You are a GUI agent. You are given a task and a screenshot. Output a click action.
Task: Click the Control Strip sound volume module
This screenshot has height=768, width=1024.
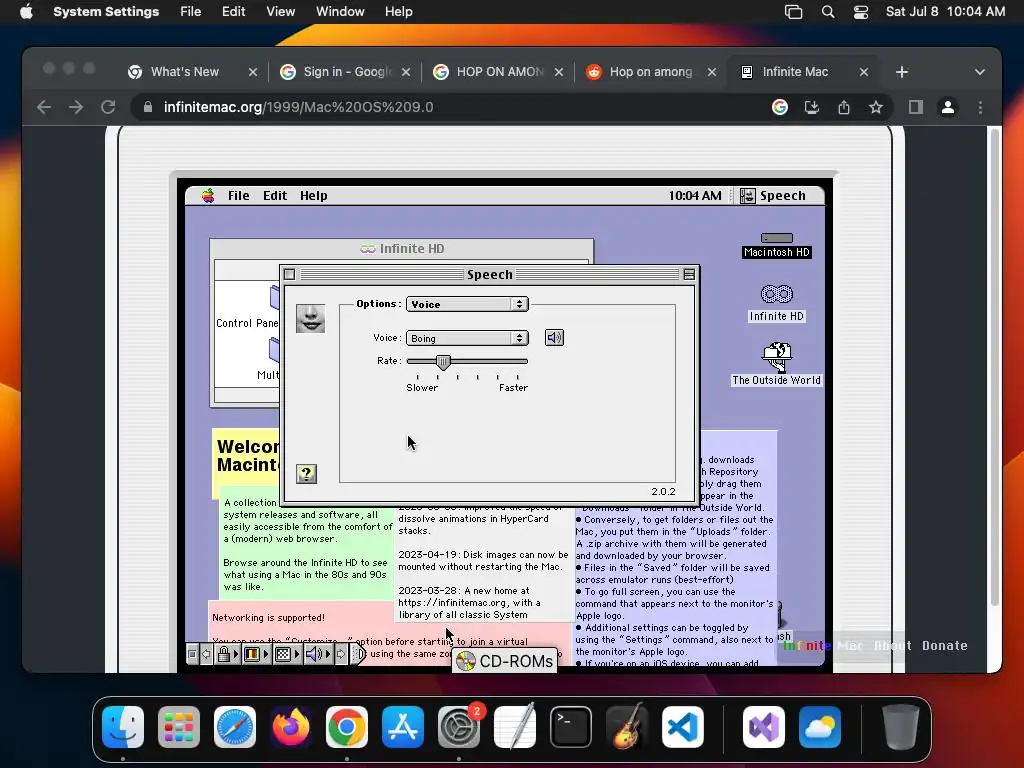(317, 654)
